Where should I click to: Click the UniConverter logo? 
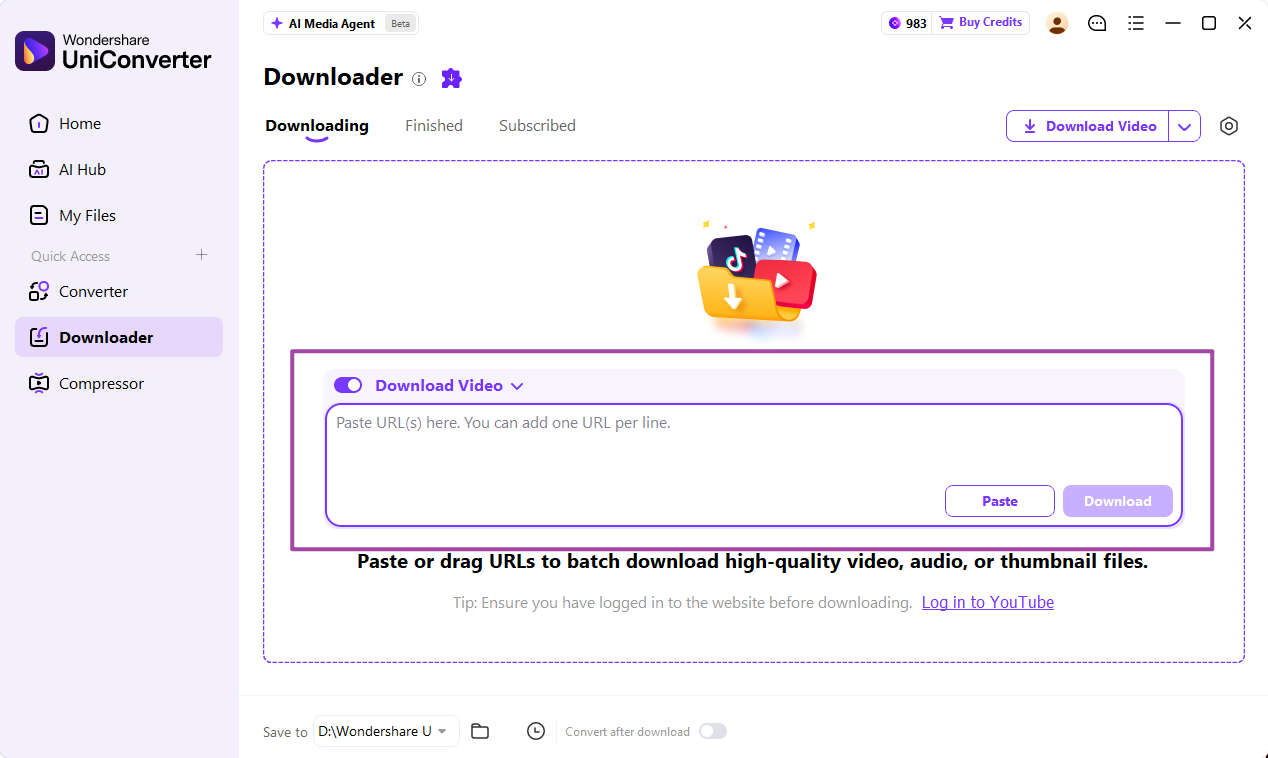pos(113,52)
